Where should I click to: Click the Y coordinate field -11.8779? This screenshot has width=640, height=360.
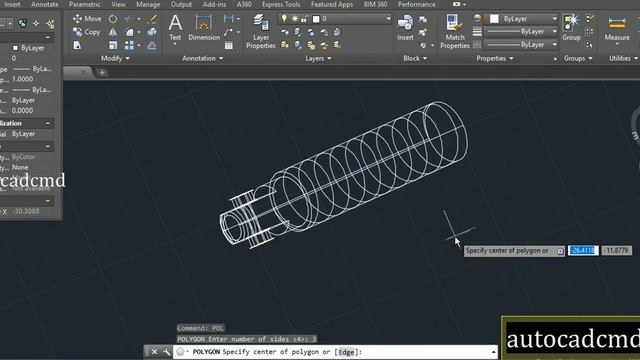(617, 250)
